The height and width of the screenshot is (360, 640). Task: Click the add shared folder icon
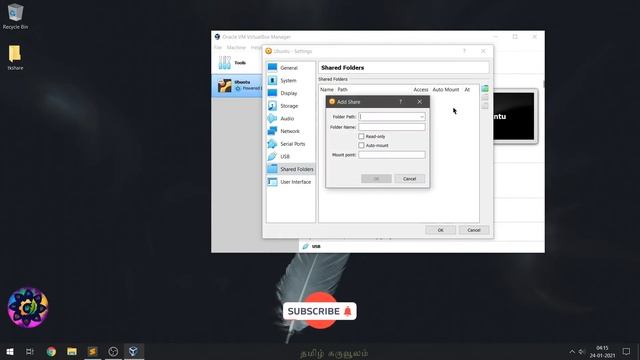(x=485, y=88)
